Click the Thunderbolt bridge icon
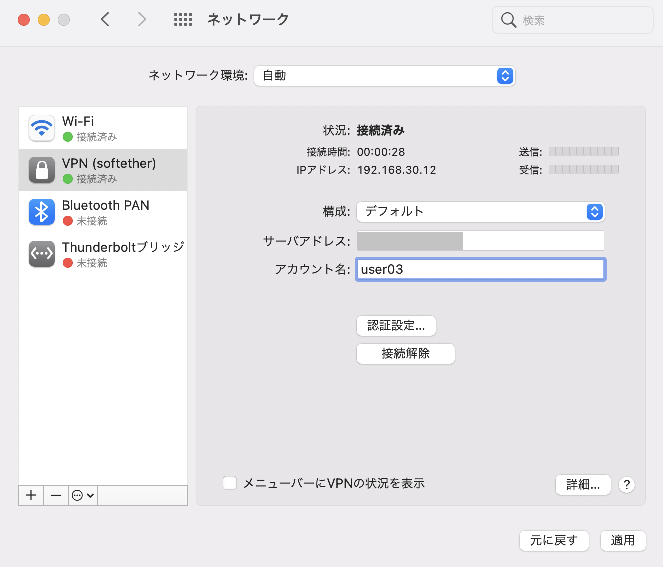The width and height of the screenshot is (663, 567). pos(41,254)
